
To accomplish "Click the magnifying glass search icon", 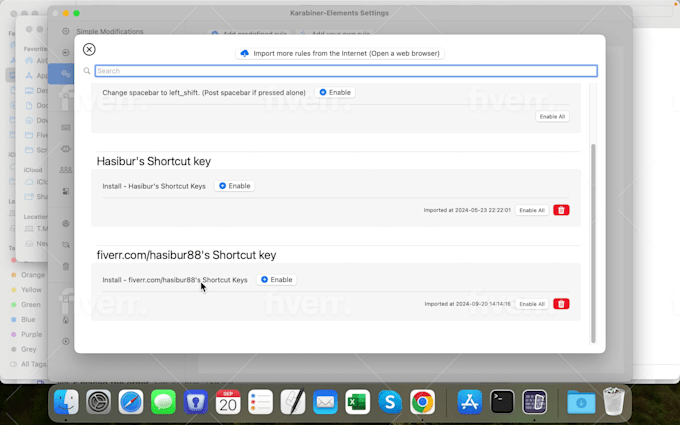I will click(x=87, y=71).
